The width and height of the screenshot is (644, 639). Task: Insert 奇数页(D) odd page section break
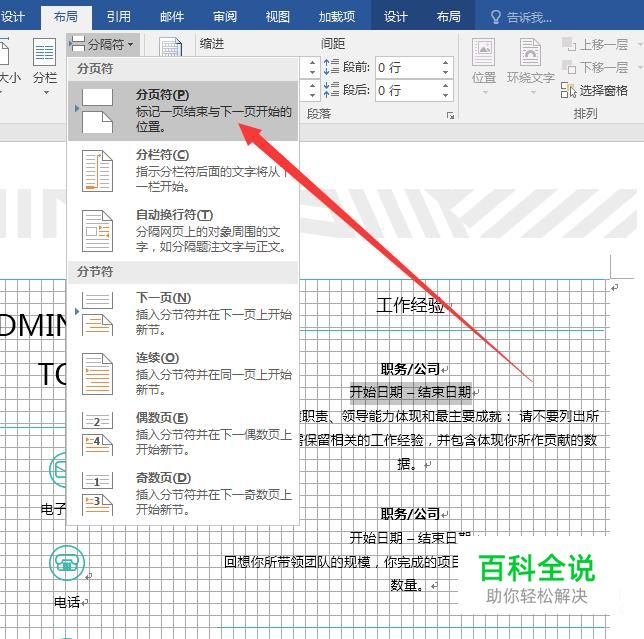pos(183,494)
